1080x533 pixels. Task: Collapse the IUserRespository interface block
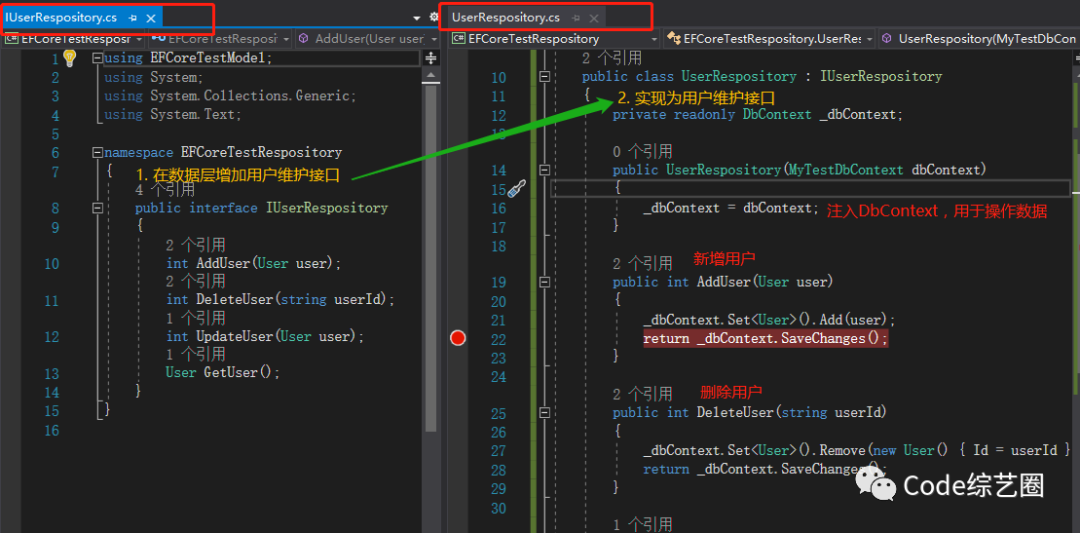coord(97,208)
